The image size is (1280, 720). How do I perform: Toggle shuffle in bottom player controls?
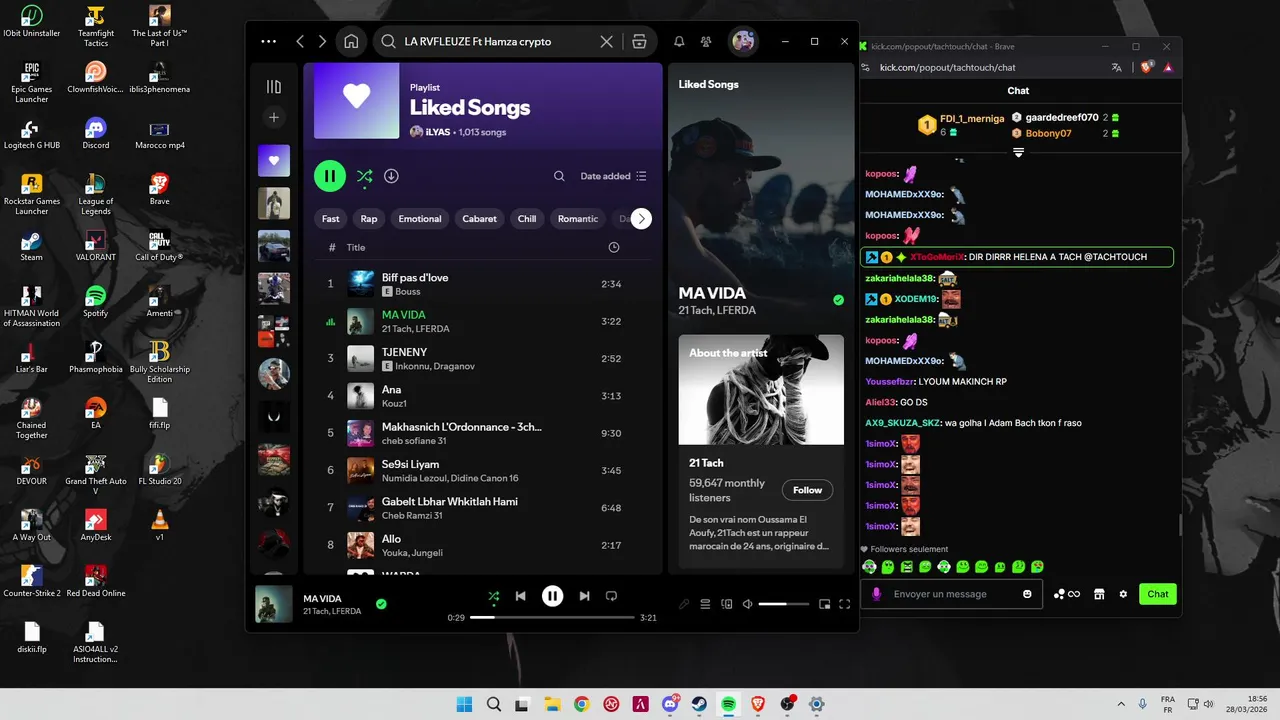493,596
